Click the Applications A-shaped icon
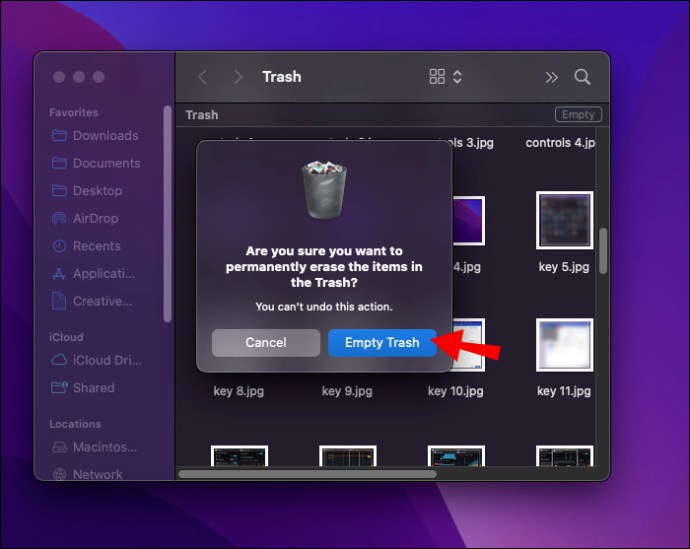The height and width of the screenshot is (549, 690). coord(59,274)
